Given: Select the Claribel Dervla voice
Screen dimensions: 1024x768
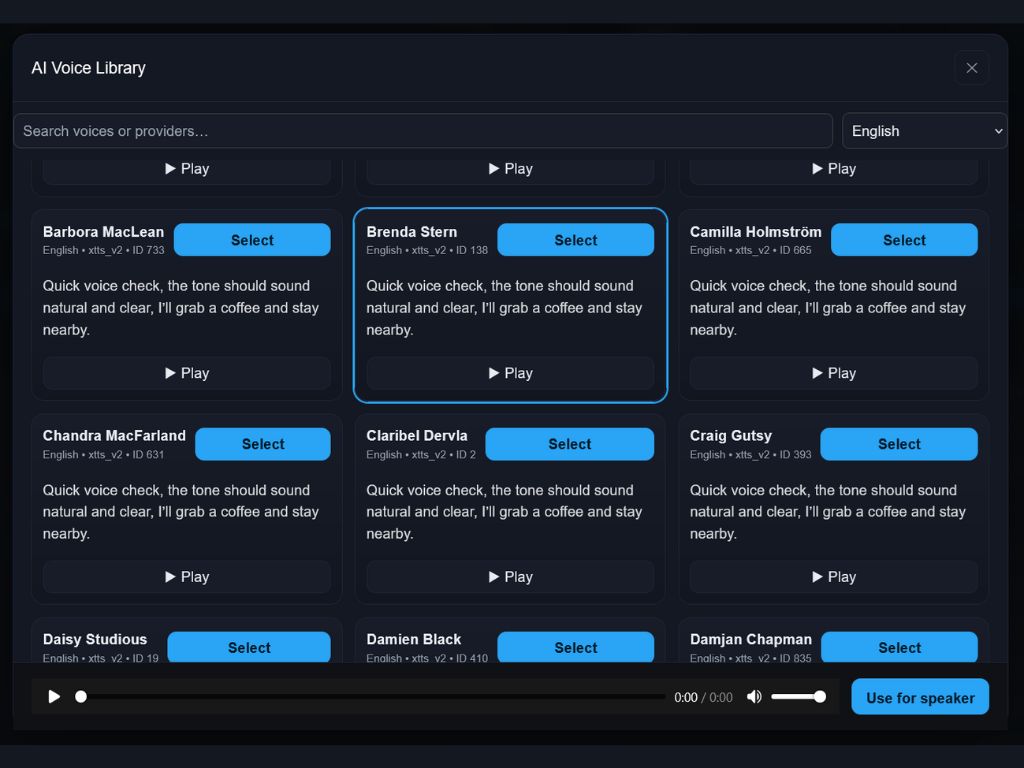Looking at the screenshot, I should (569, 443).
